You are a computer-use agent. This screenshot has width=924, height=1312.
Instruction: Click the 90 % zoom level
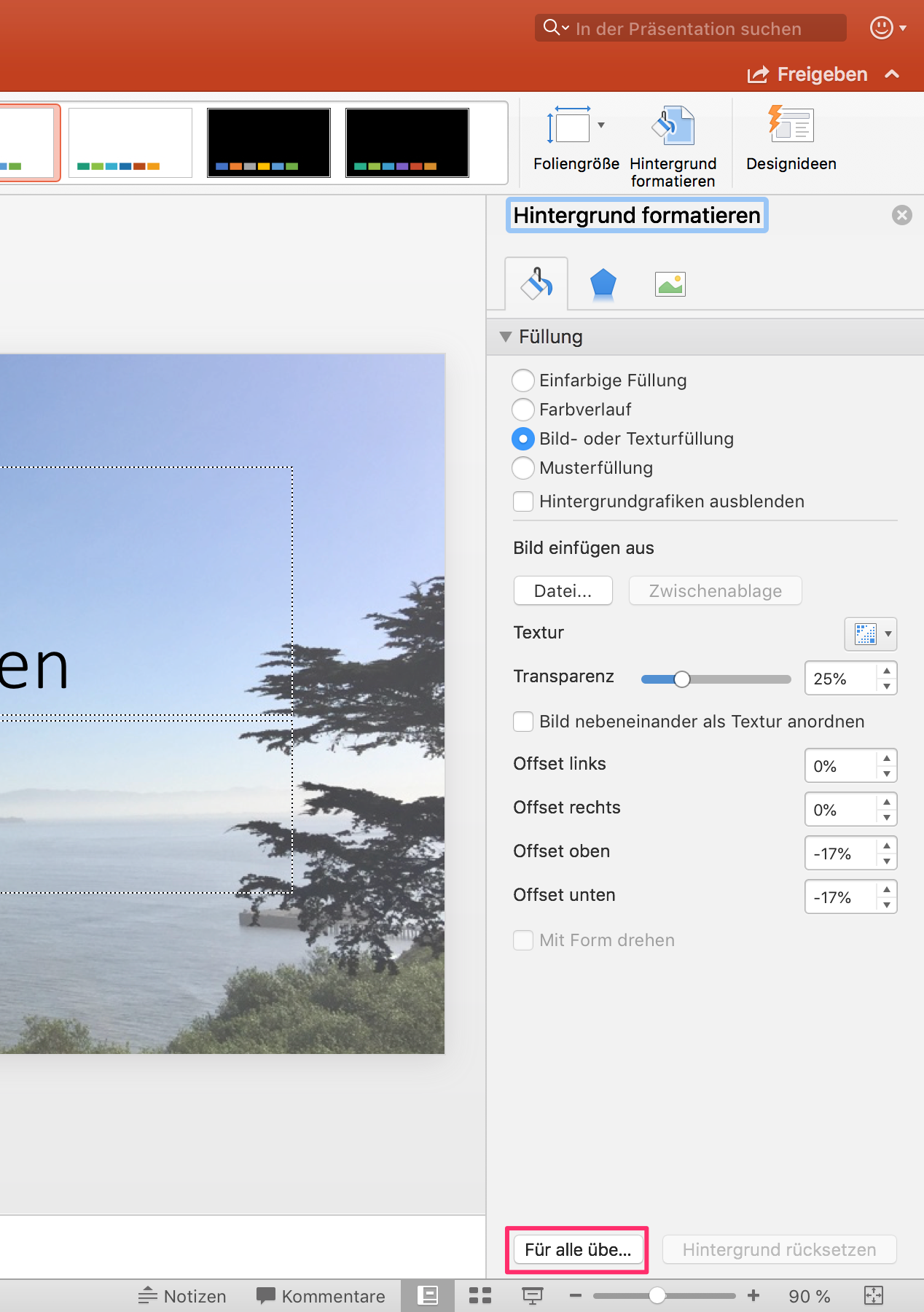point(810,1296)
